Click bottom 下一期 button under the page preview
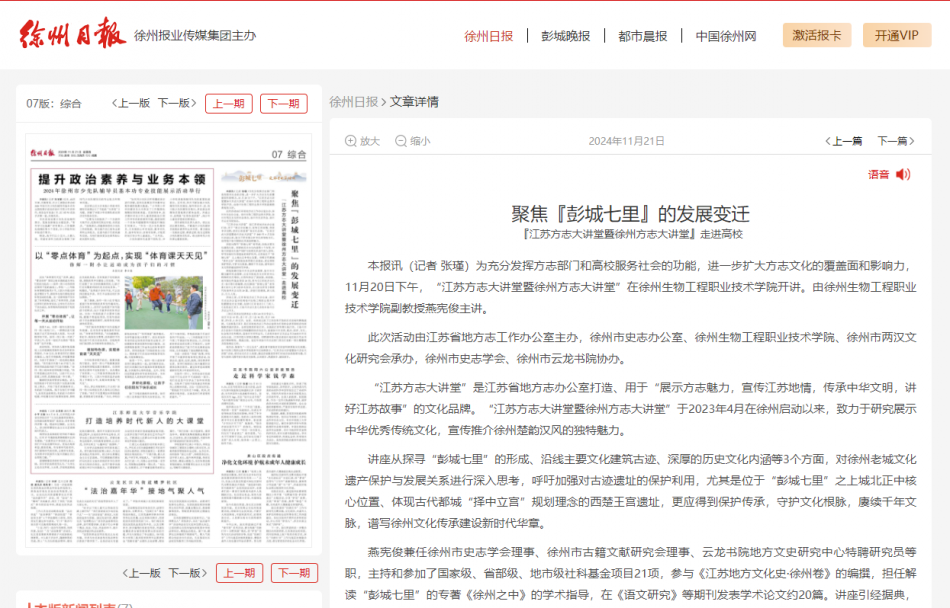The width and height of the screenshot is (950, 608). pyautogui.click(x=294, y=573)
